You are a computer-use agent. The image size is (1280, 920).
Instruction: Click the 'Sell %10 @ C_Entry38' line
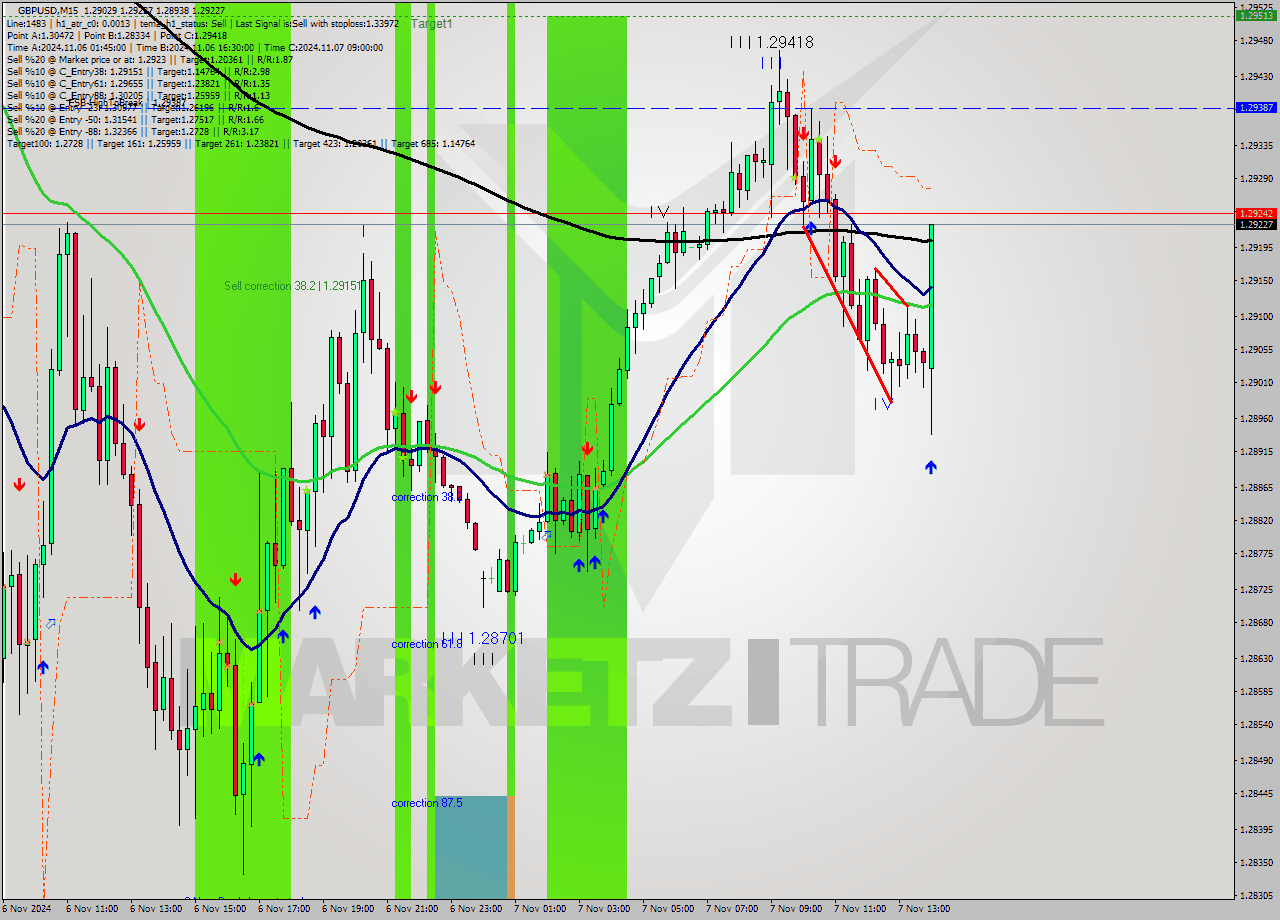(x=139, y=71)
